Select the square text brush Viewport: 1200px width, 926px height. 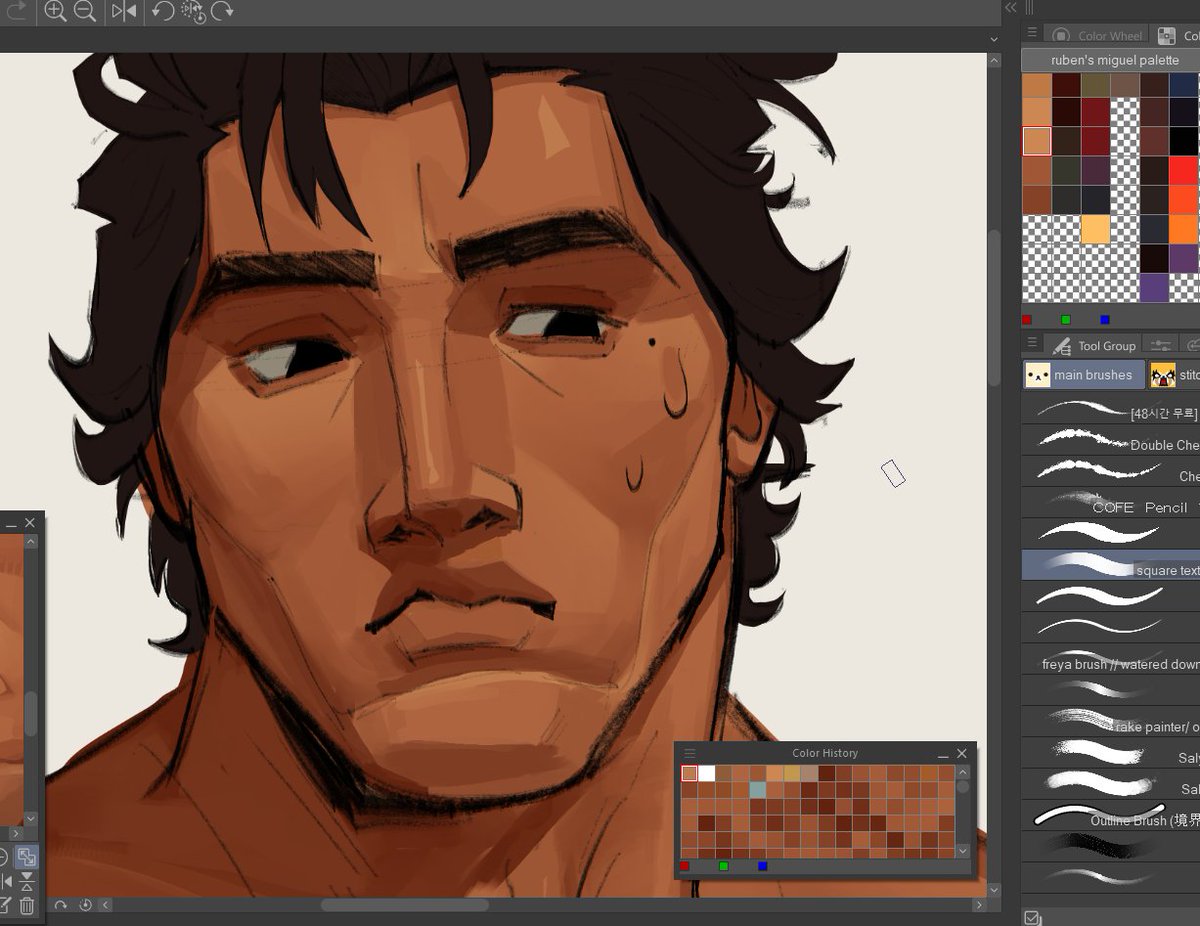[1111, 565]
